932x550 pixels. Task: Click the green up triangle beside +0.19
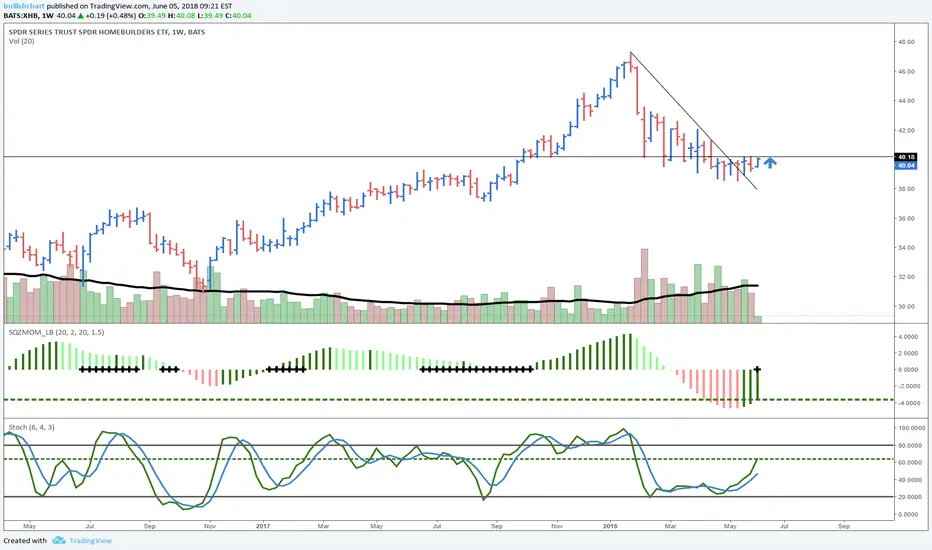coord(80,15)
